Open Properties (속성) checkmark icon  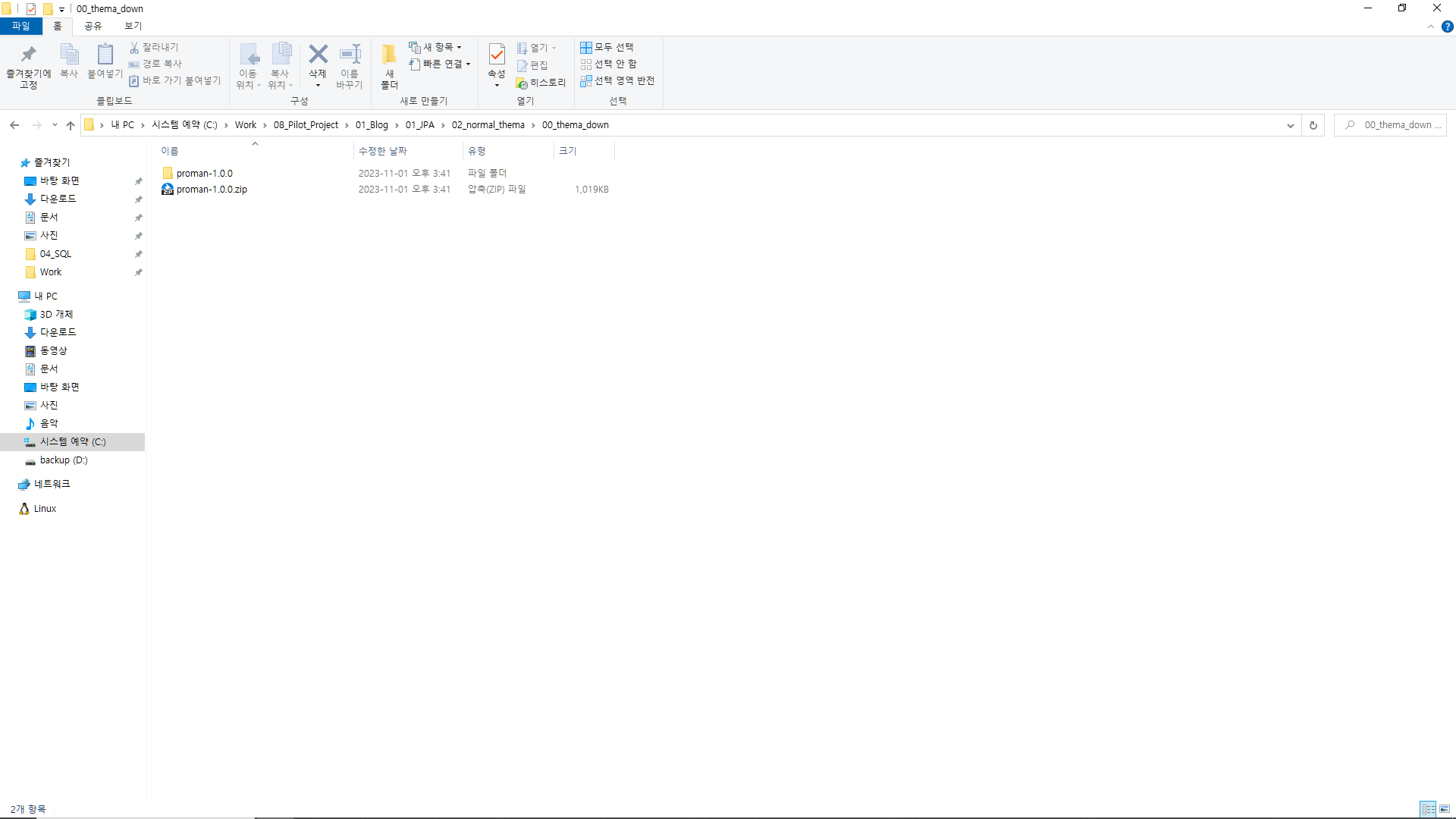point(497,55)
